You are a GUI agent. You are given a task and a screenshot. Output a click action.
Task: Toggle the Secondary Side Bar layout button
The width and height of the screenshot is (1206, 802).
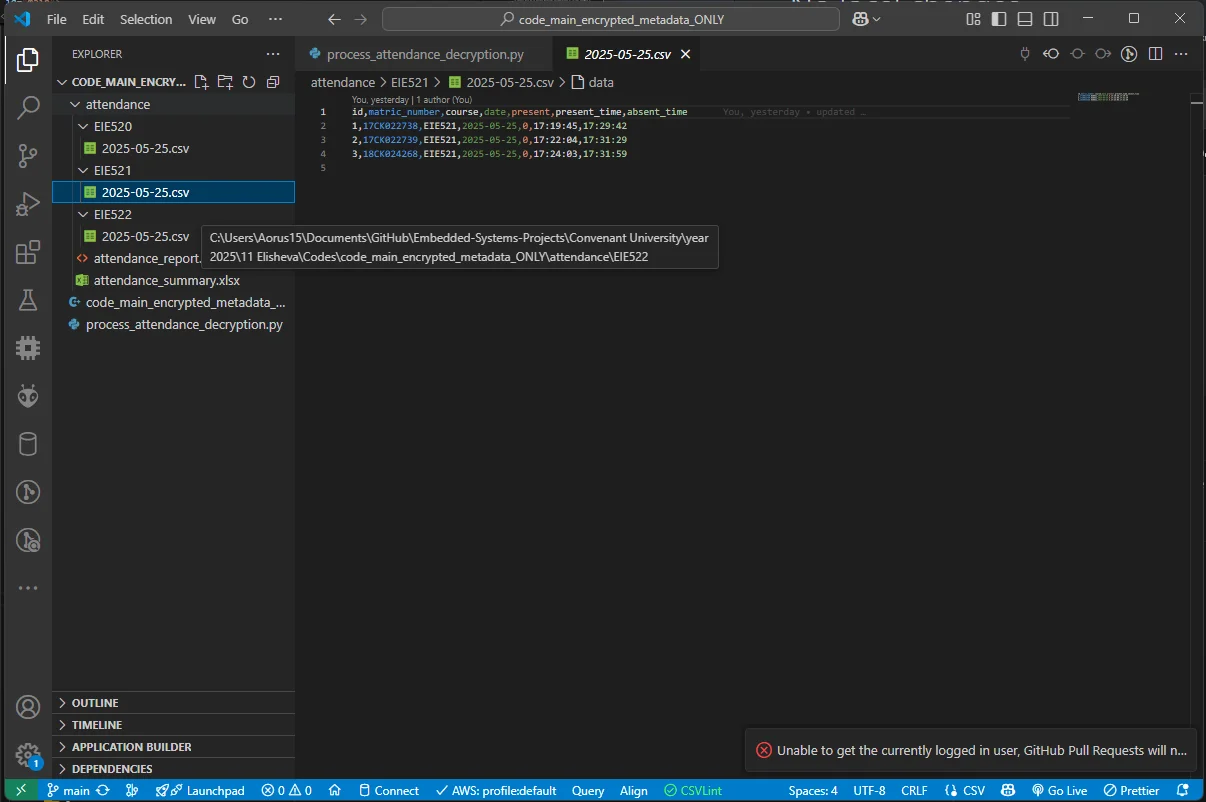tap(1051, 19)
